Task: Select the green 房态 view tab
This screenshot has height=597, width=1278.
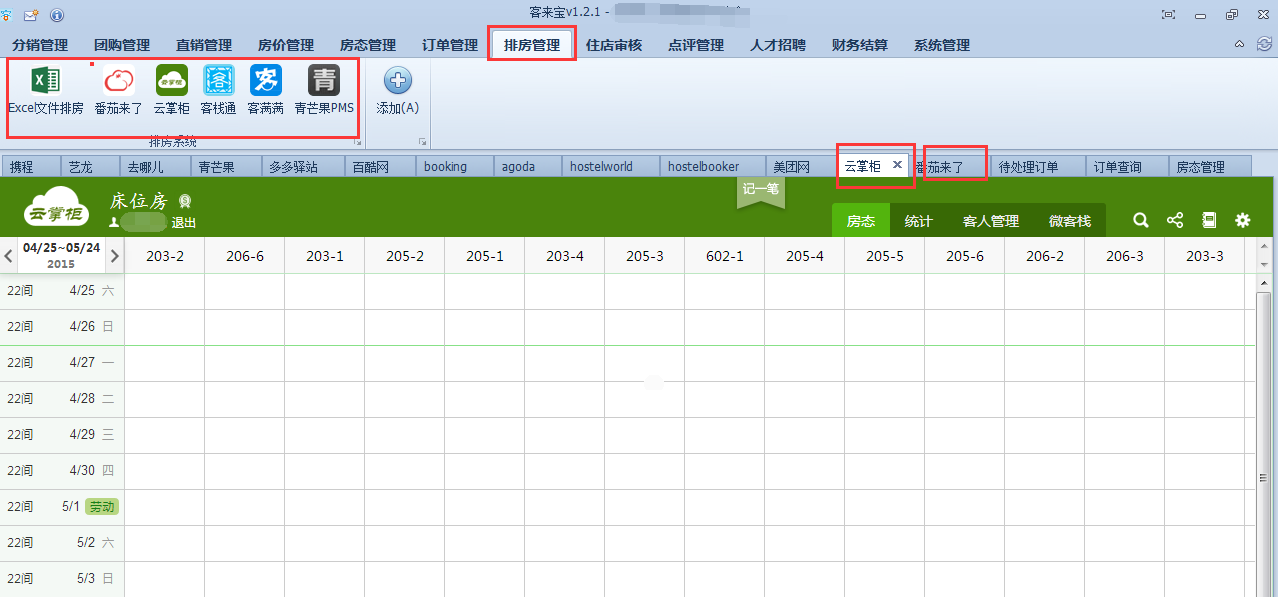Action: 861,221
